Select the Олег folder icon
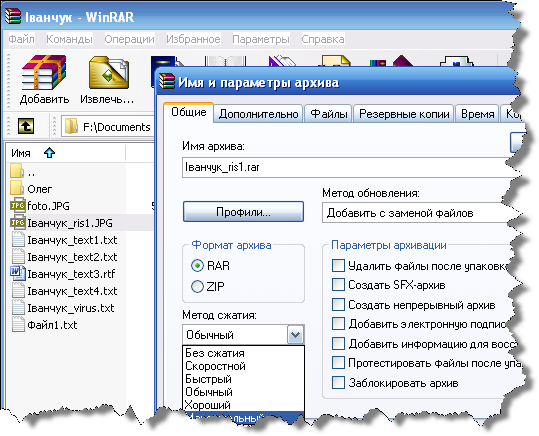This screenshot has height=436, width=539. point(17,188)
